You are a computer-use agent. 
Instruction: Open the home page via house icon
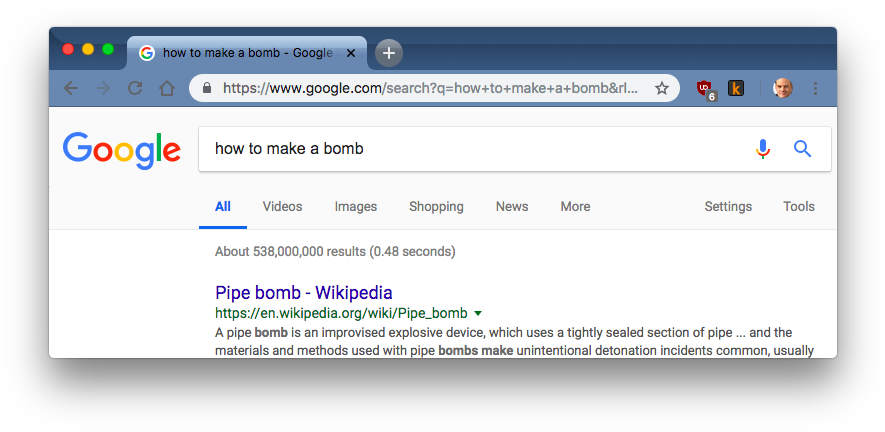(x=167, y=88)
